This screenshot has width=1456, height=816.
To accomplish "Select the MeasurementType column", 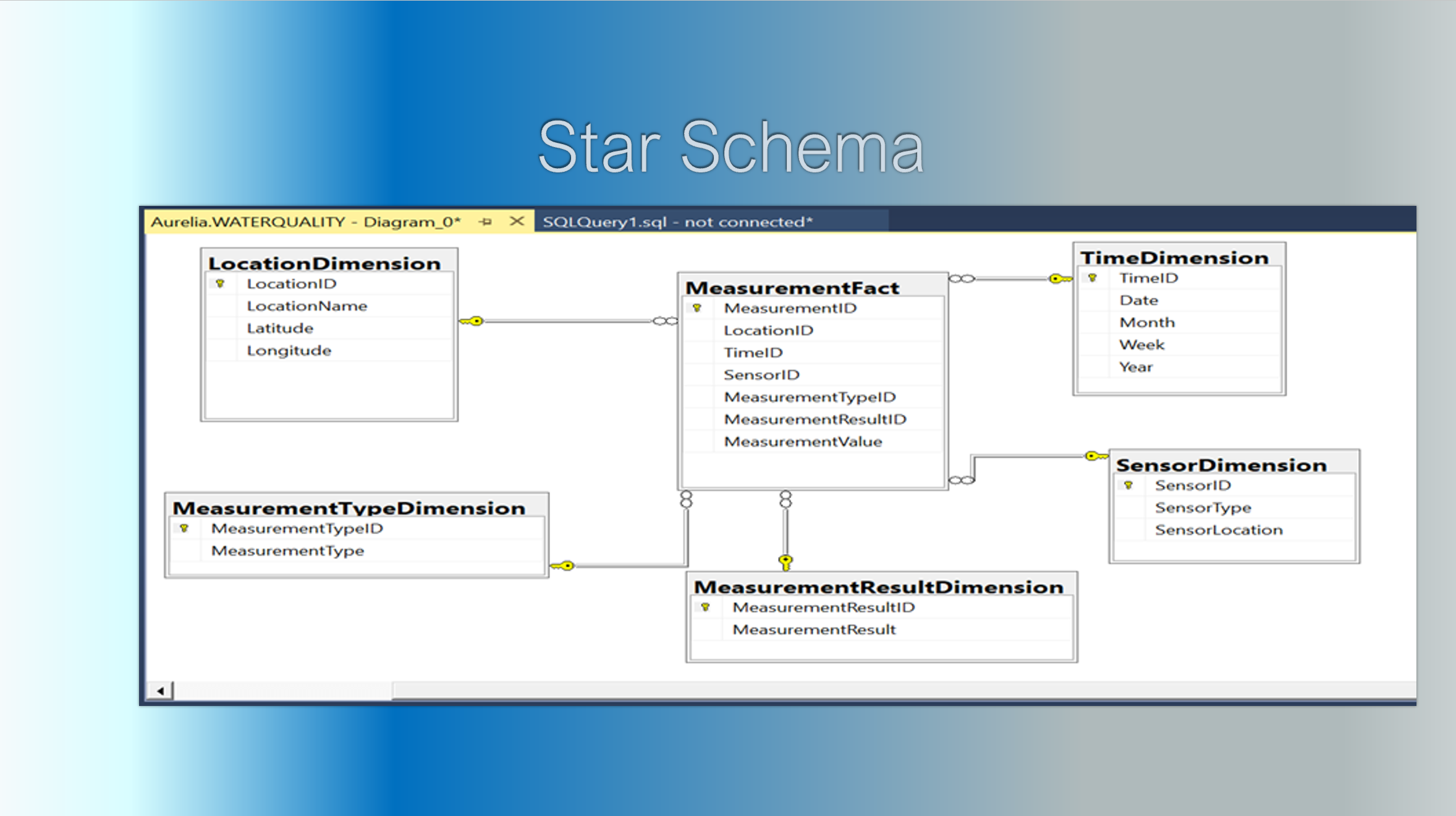I will click(x=357, y=551).
